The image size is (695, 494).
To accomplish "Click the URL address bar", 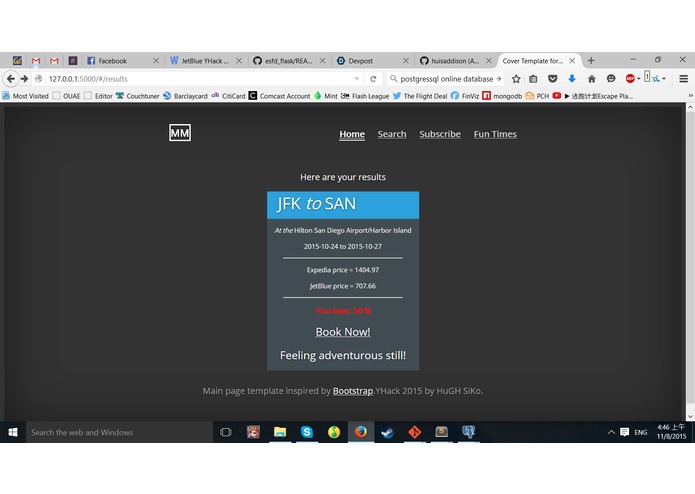I will 197,79.
